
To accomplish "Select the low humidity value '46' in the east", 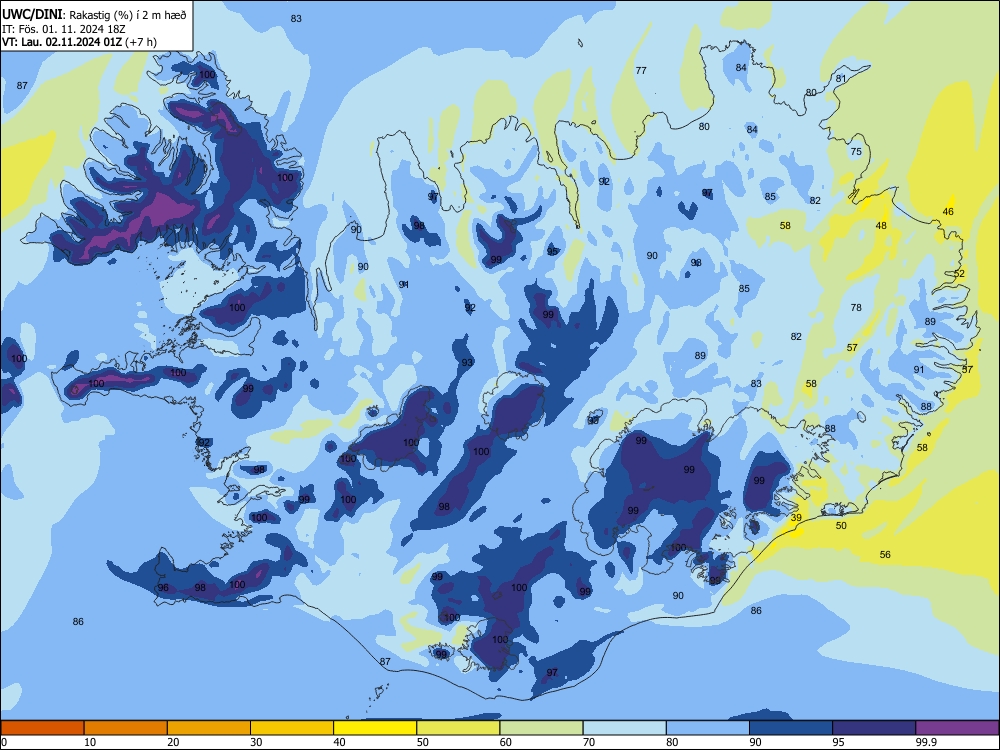I will pyautogui.click(x=948, y=212).
